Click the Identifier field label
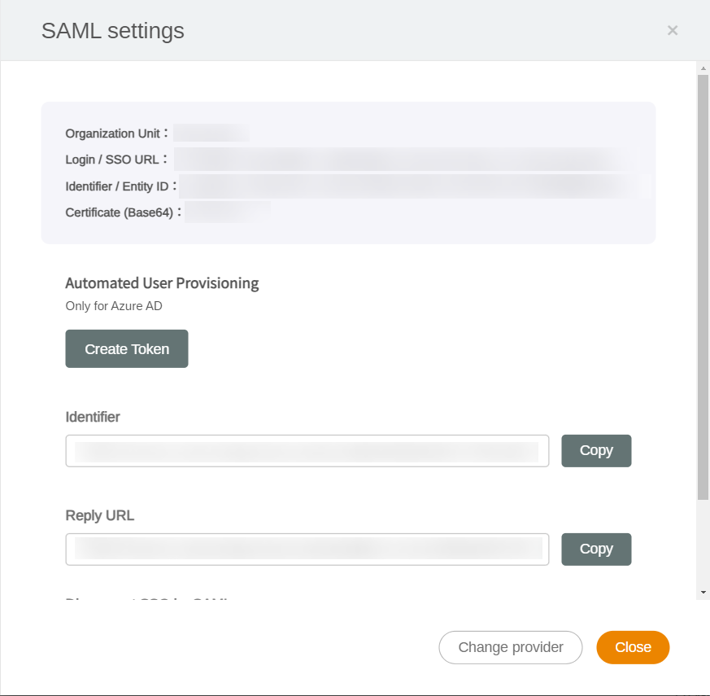710x696 pixels. [x=93, y=417]
